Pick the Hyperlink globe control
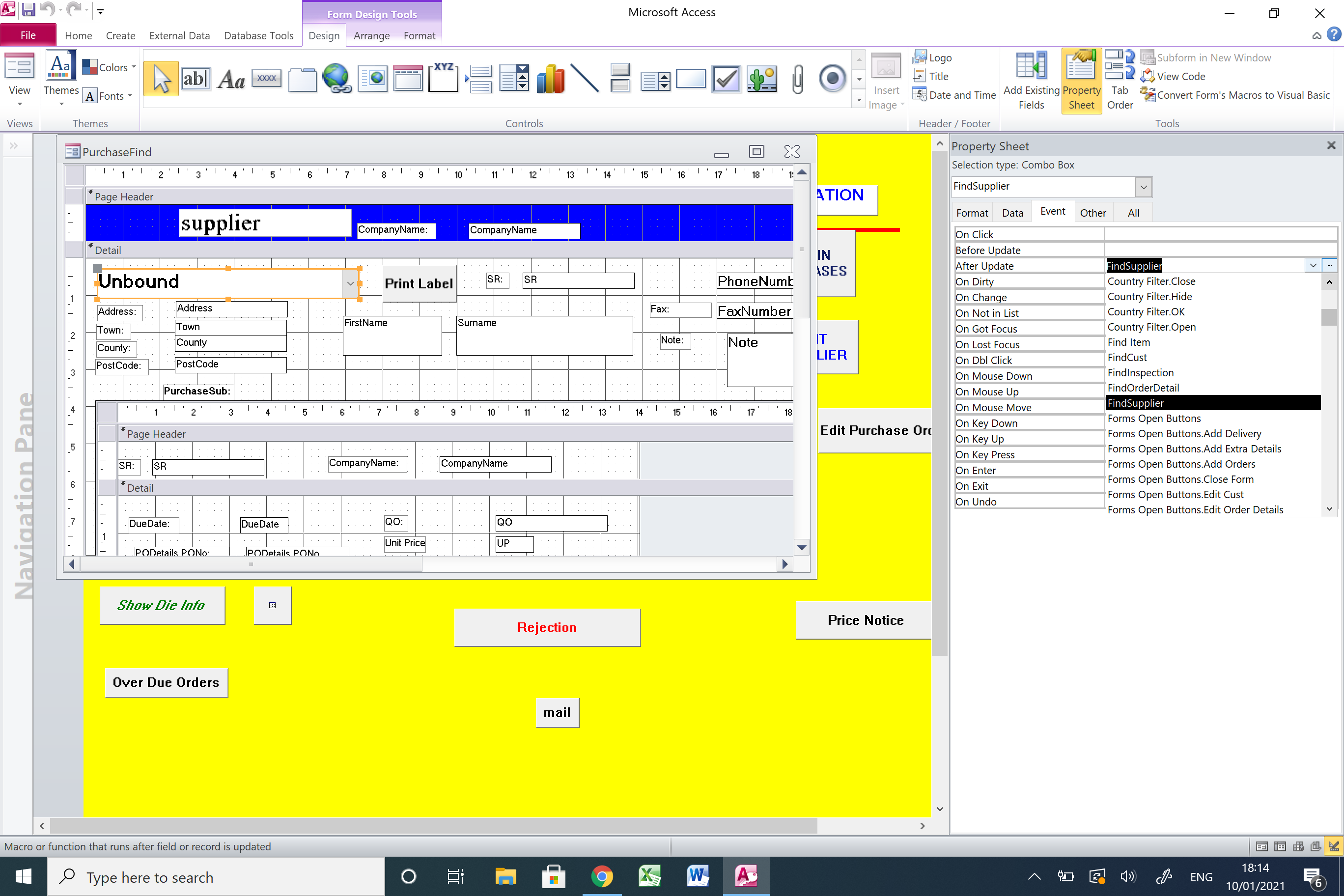Viewport: 1344px width, 896px height. [x=337, y=79]
